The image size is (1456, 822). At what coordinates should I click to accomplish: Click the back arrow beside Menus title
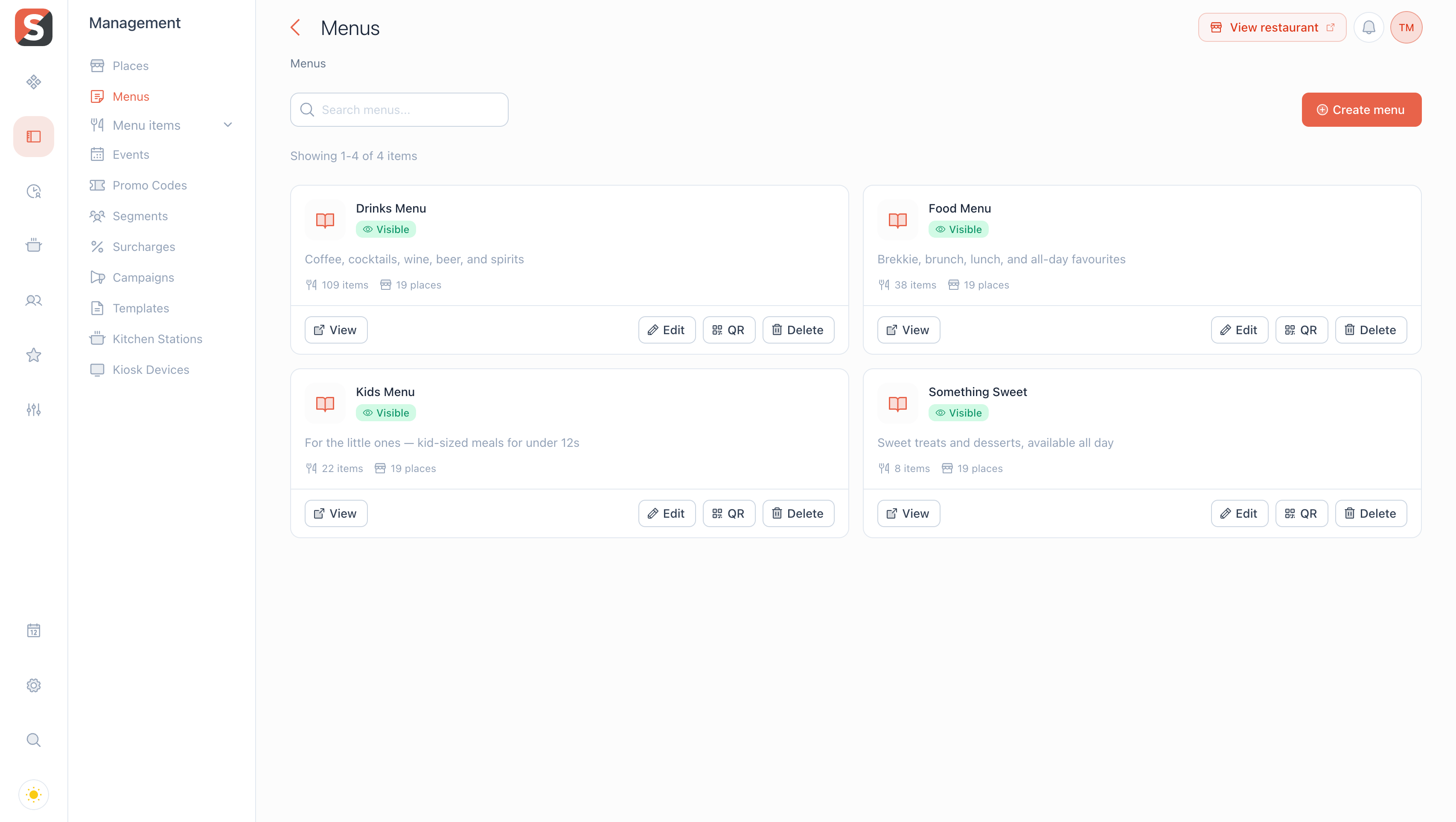[295, 28]
